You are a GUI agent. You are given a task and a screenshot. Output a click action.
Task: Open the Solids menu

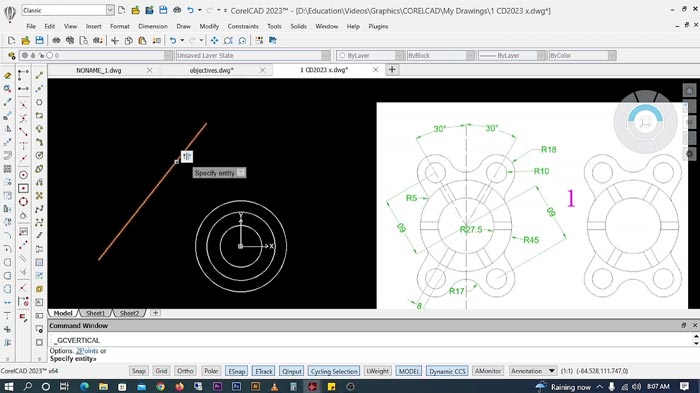click(298, 26)
